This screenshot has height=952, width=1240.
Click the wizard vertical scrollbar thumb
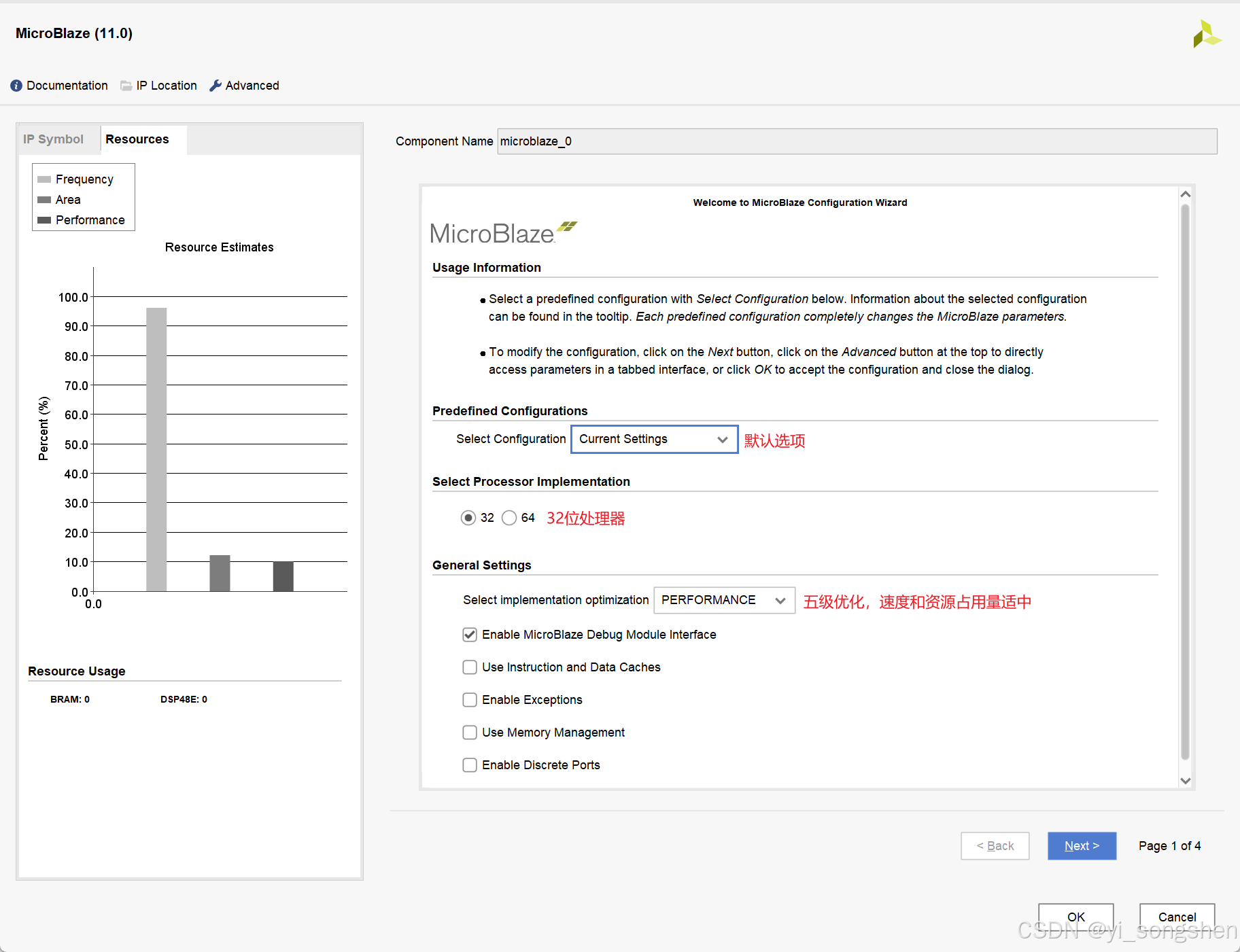point(1186,482)
